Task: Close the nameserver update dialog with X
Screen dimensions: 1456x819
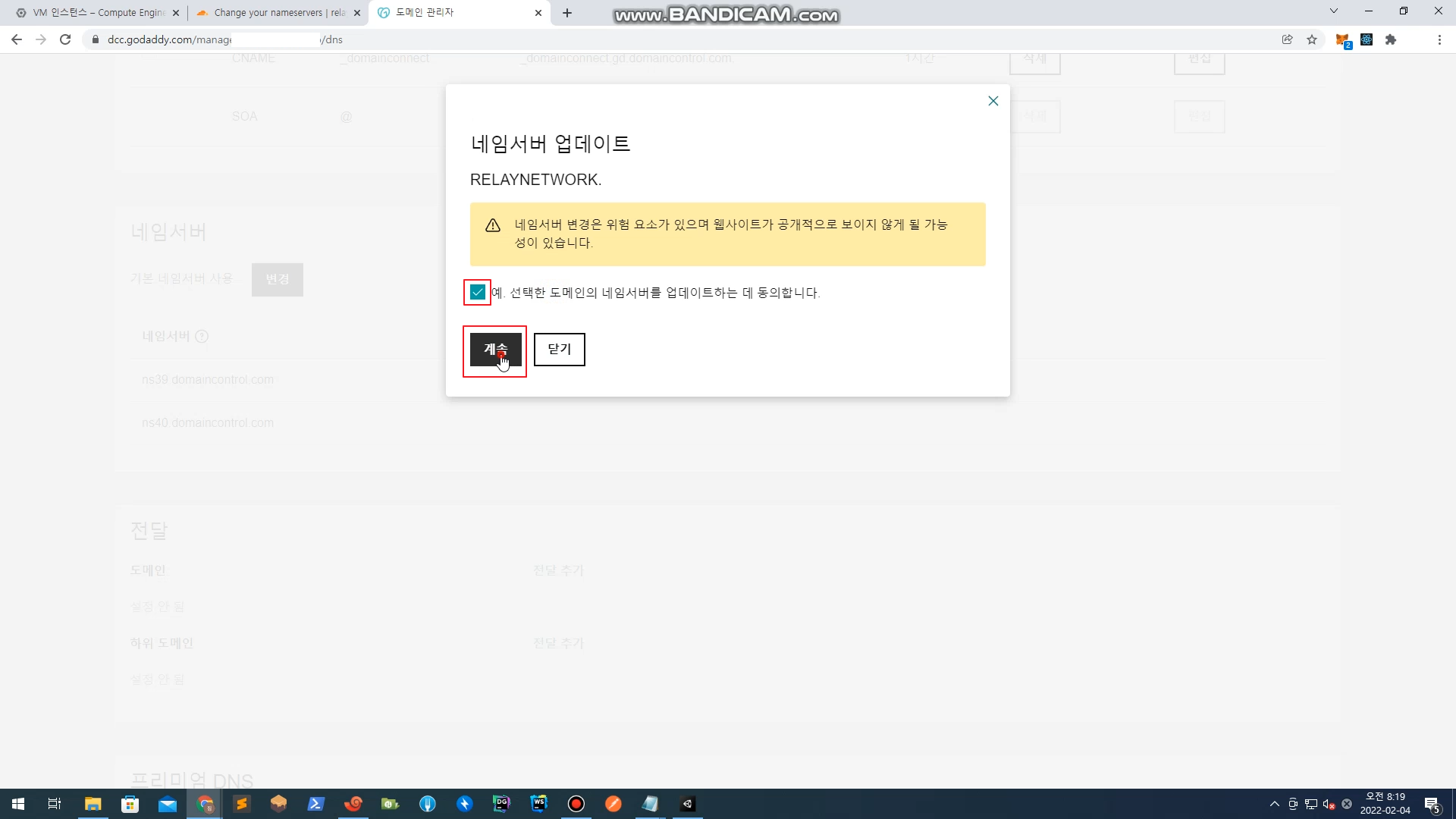Action: [x=993, y=101]
